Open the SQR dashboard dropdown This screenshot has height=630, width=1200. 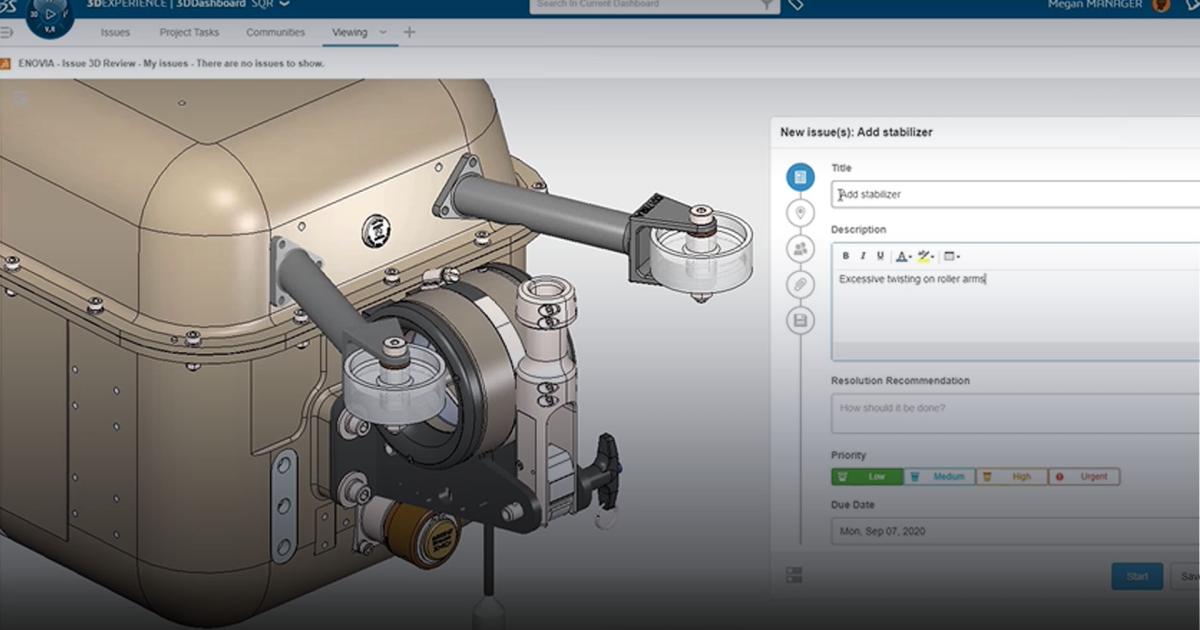pyautogui.click(x=284, y=4)
